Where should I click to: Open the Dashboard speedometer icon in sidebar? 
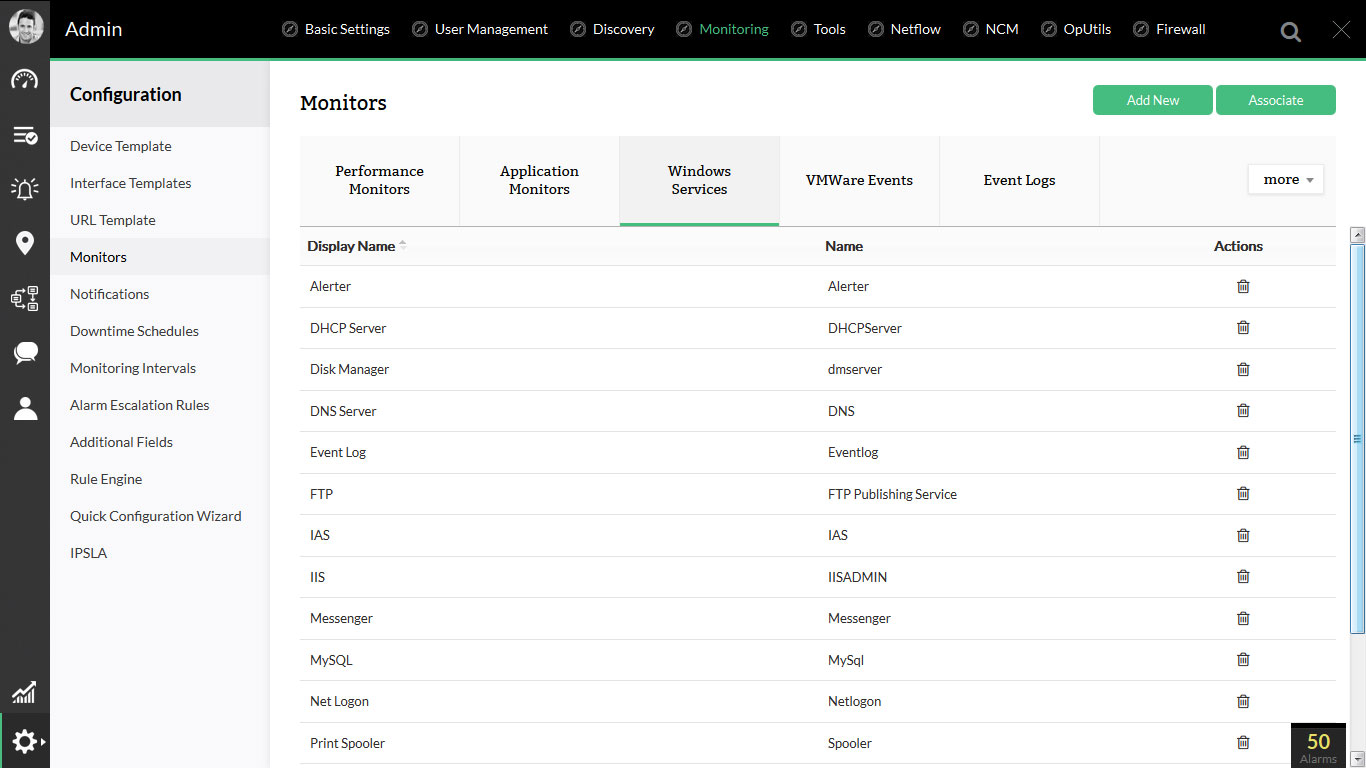point(24,80)
